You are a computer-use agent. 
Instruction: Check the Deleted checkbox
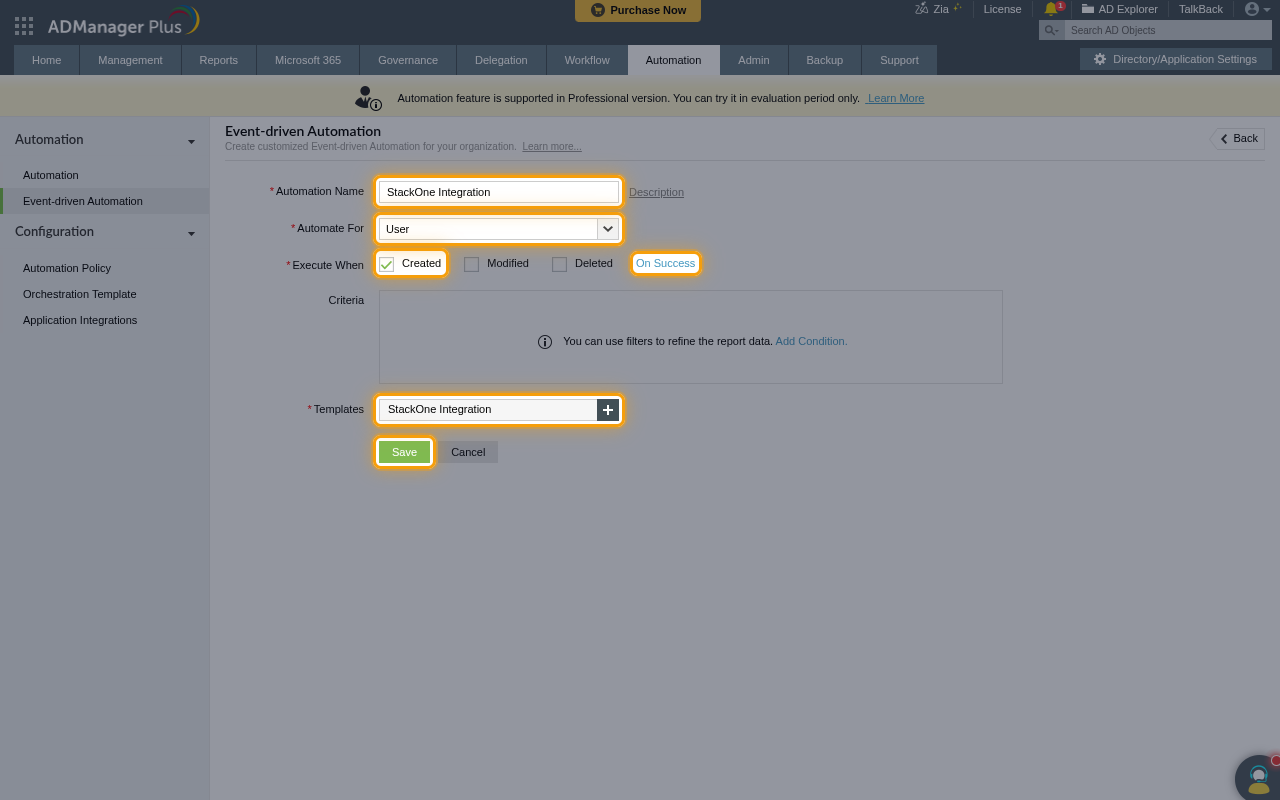[560, 264]
